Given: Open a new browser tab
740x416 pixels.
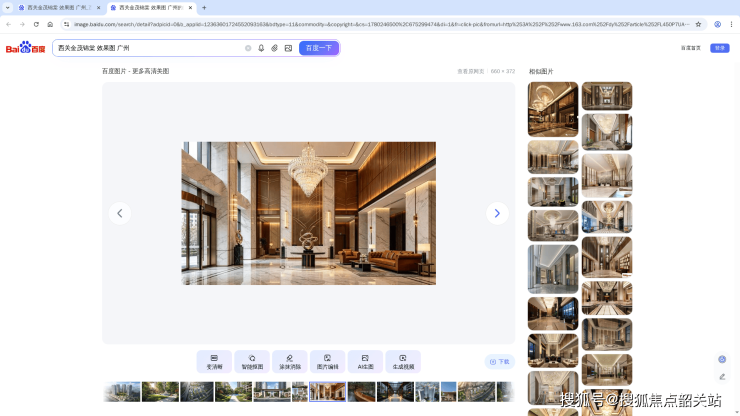Looking at the screenshot, I should point(204,8).
